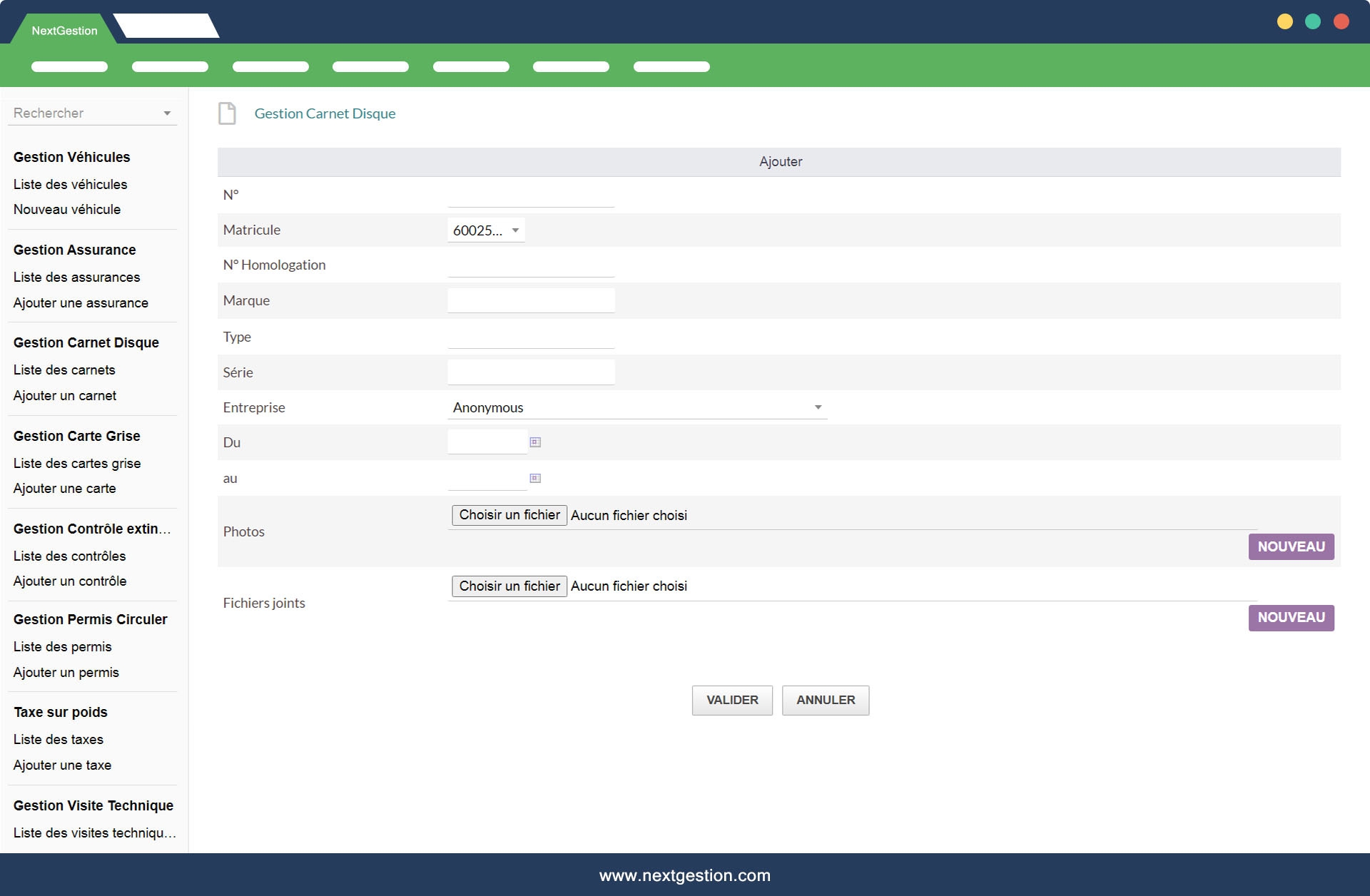The image size is (1370, 896).
Task: Click the teal circle window control
Action: pyautogui.click(x=1313, y=21)
